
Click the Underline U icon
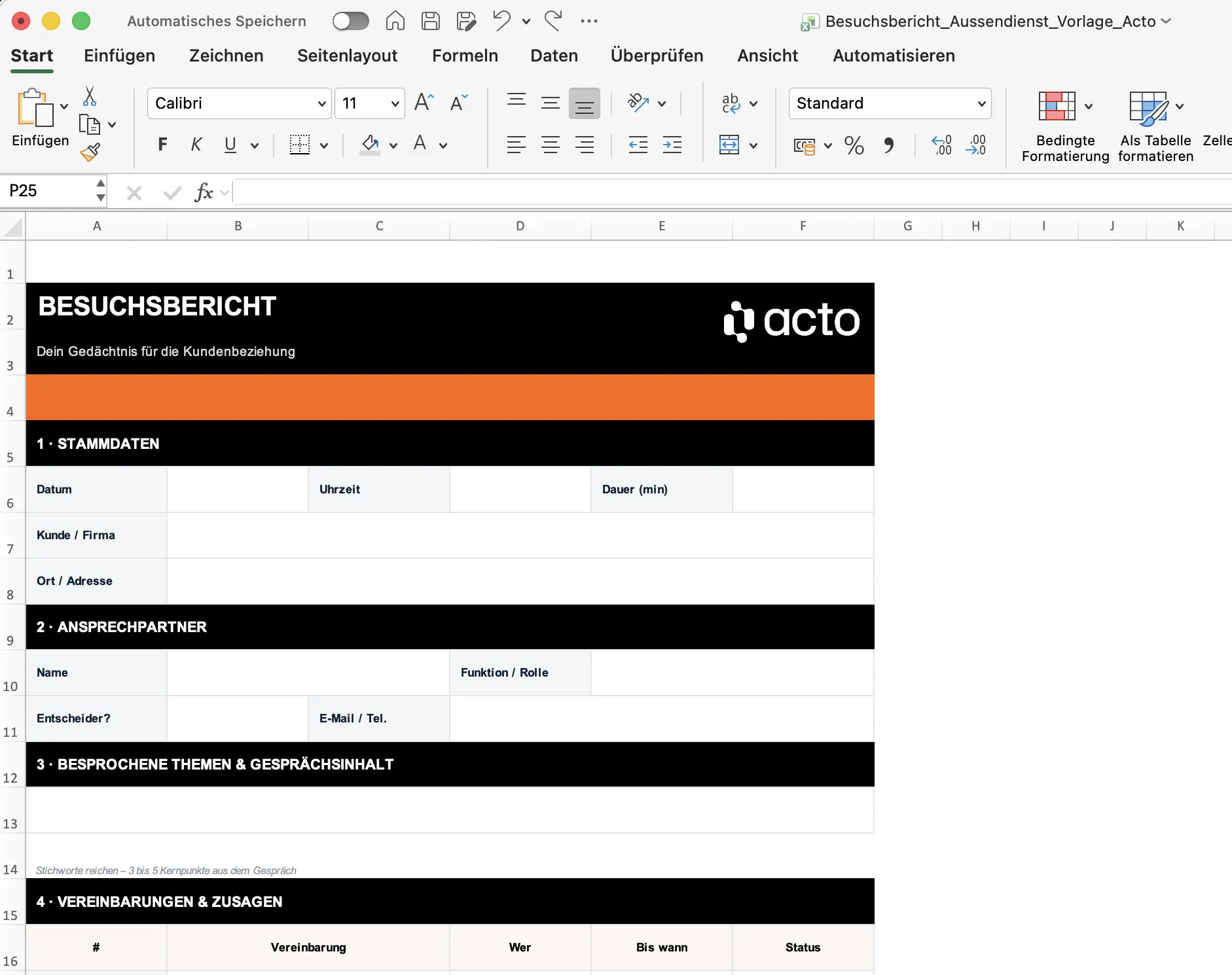[230, 144]
